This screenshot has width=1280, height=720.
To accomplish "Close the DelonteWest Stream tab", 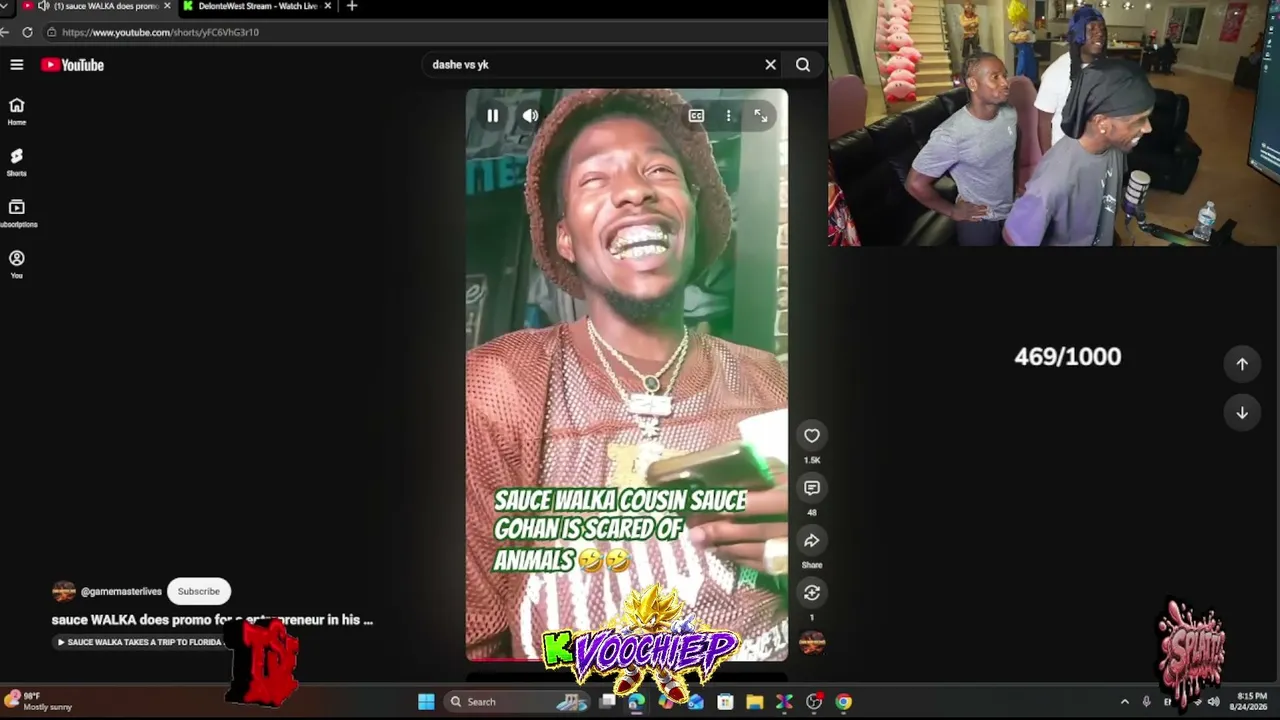I will [327, 6].
